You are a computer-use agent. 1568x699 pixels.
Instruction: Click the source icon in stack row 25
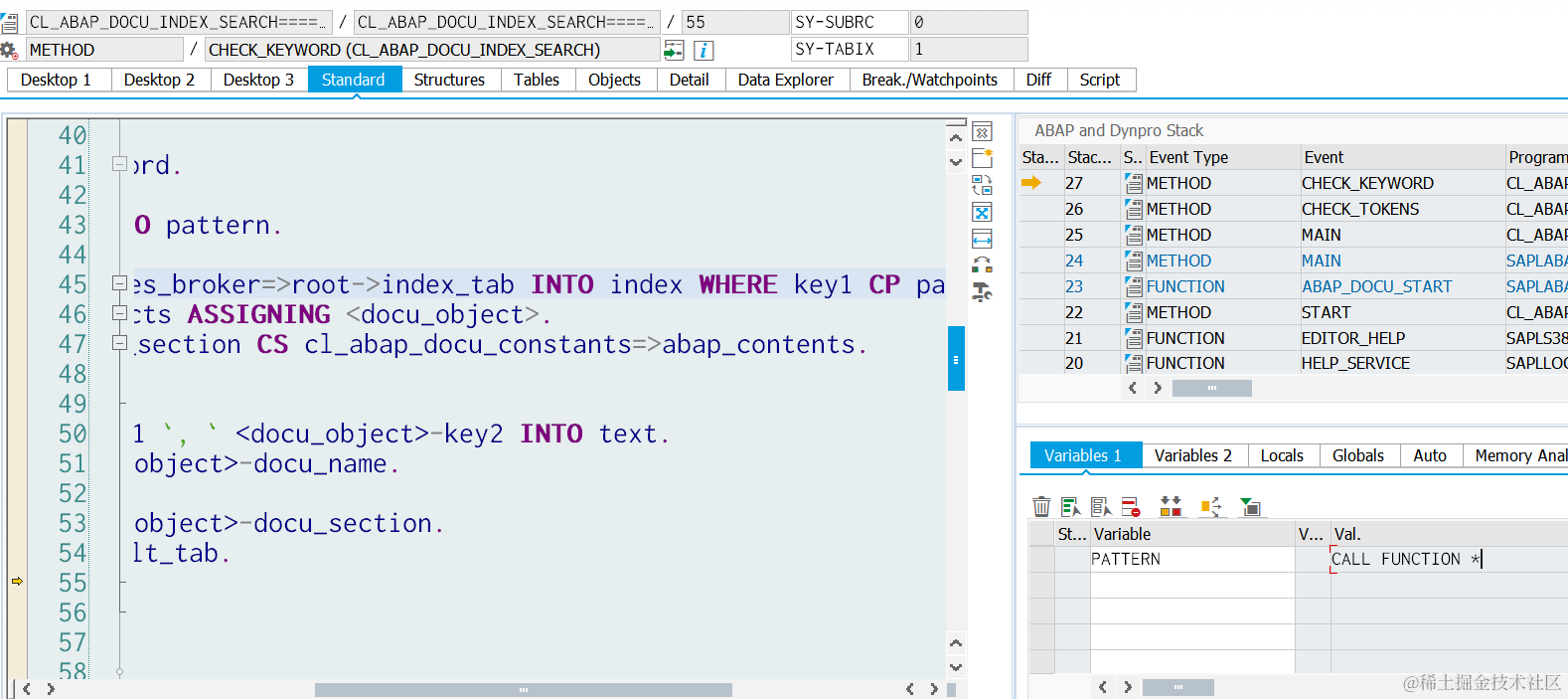click(1133, 235)
